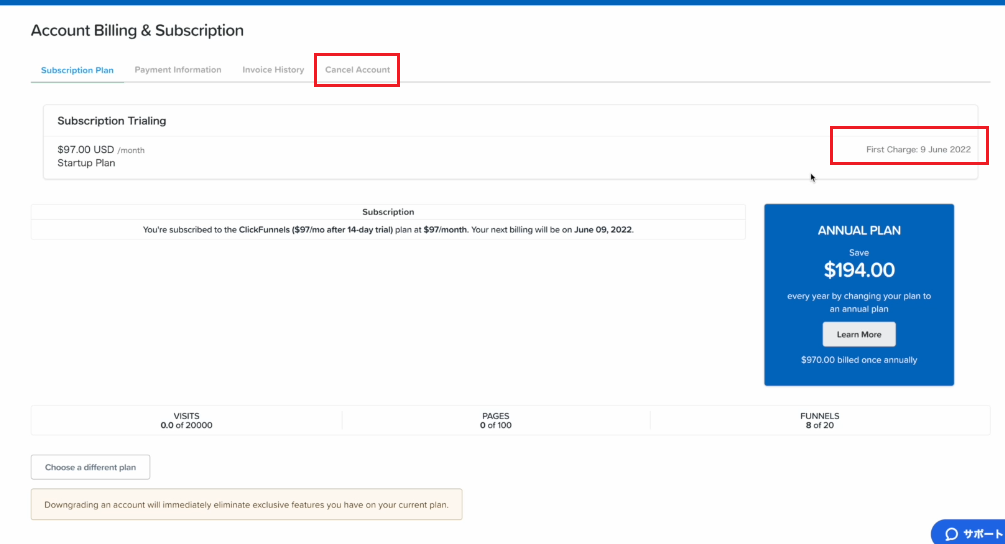Open the support chat widget

coord(969,532)
